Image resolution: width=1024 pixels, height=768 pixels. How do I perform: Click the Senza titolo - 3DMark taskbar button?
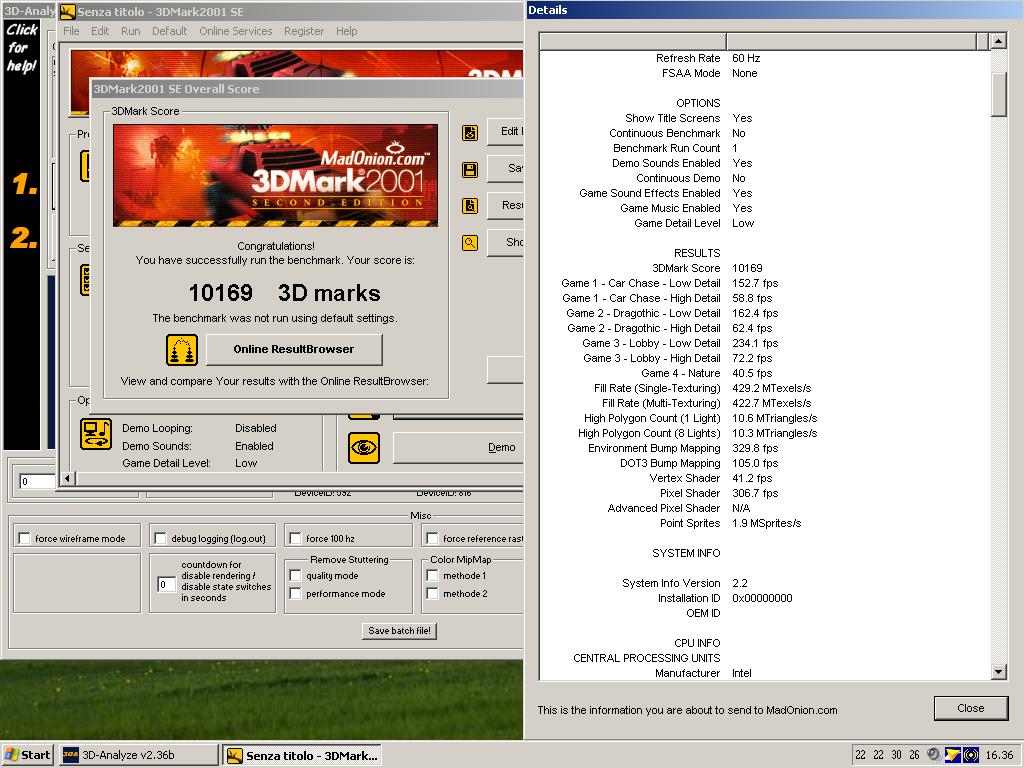coord(302,756)
